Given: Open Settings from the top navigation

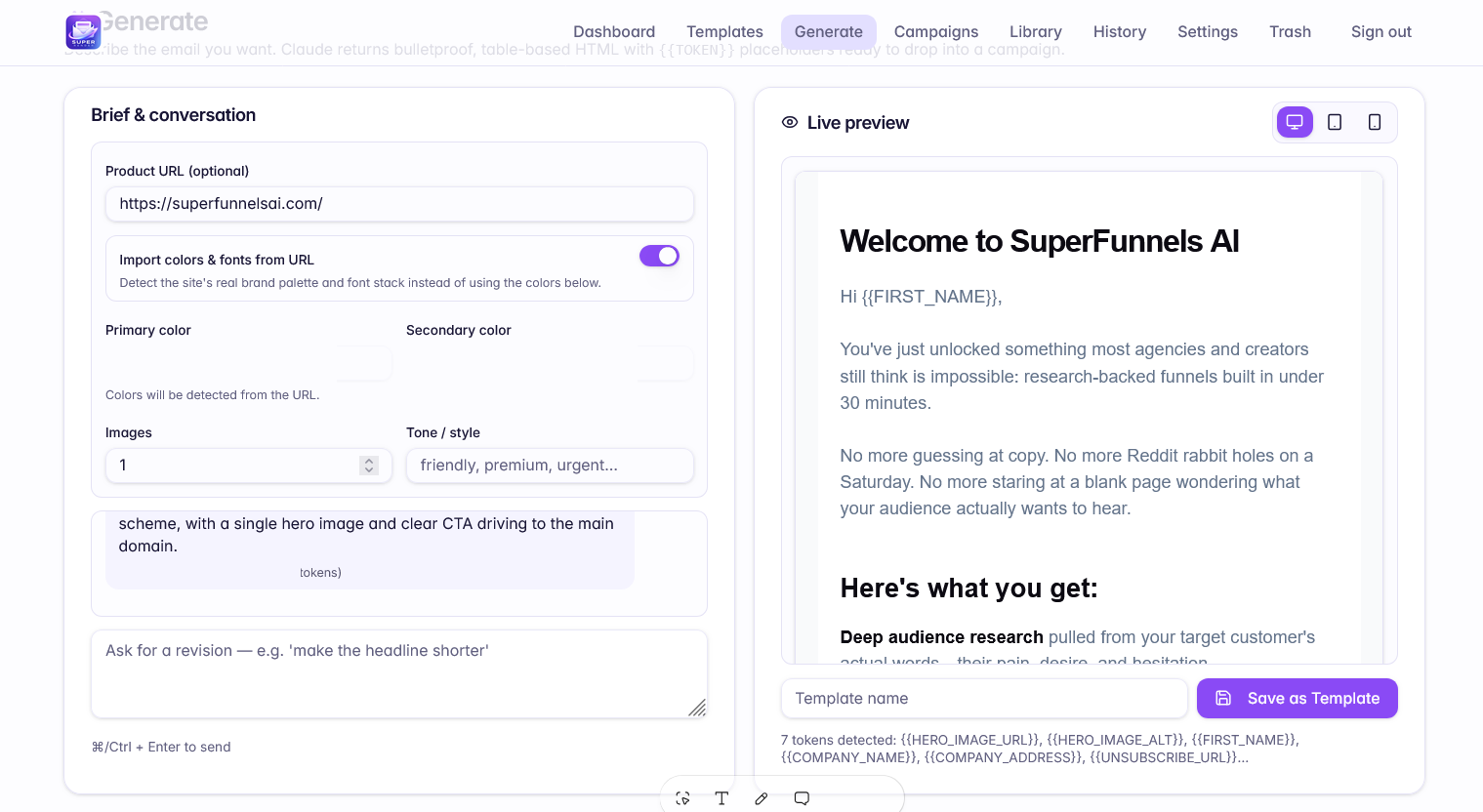Looking at the screenshot, I should tap(1208, 32).
